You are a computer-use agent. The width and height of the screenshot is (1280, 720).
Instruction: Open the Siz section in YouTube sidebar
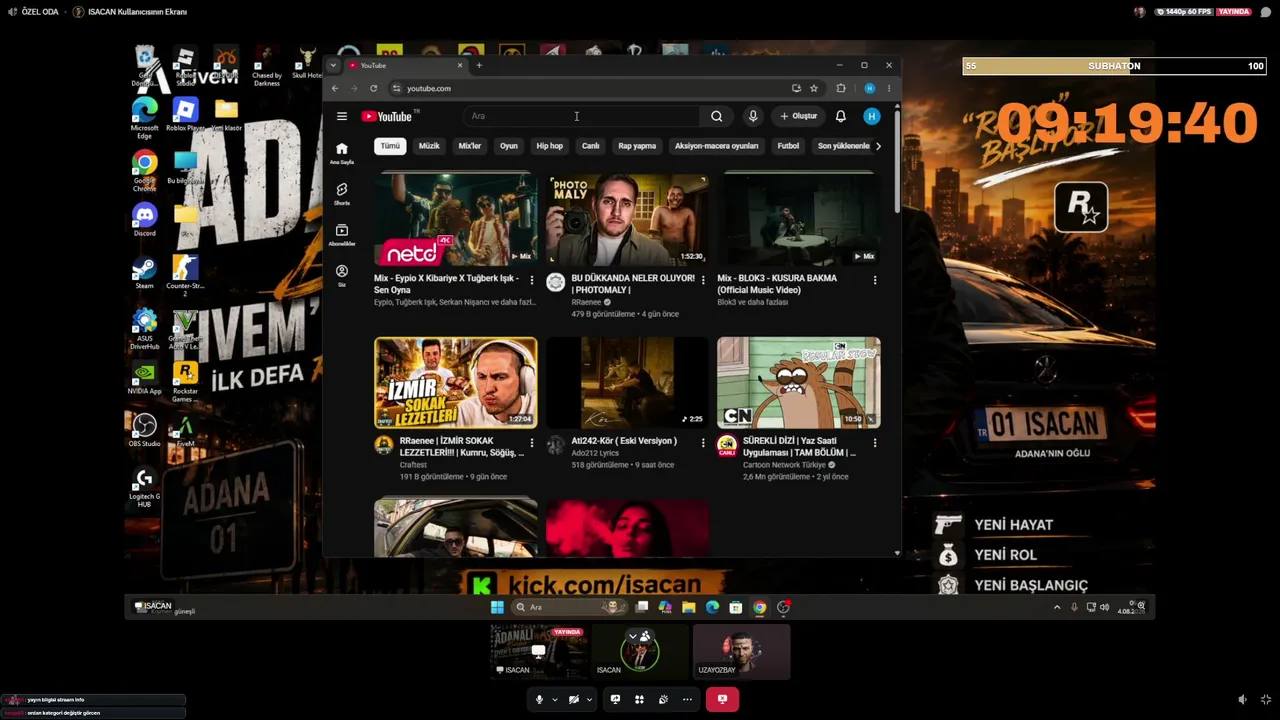342,275
